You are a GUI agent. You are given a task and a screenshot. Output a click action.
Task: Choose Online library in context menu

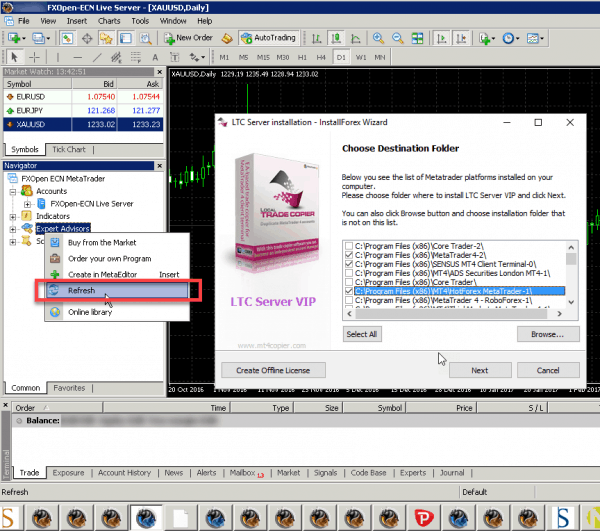pos(117,313)
